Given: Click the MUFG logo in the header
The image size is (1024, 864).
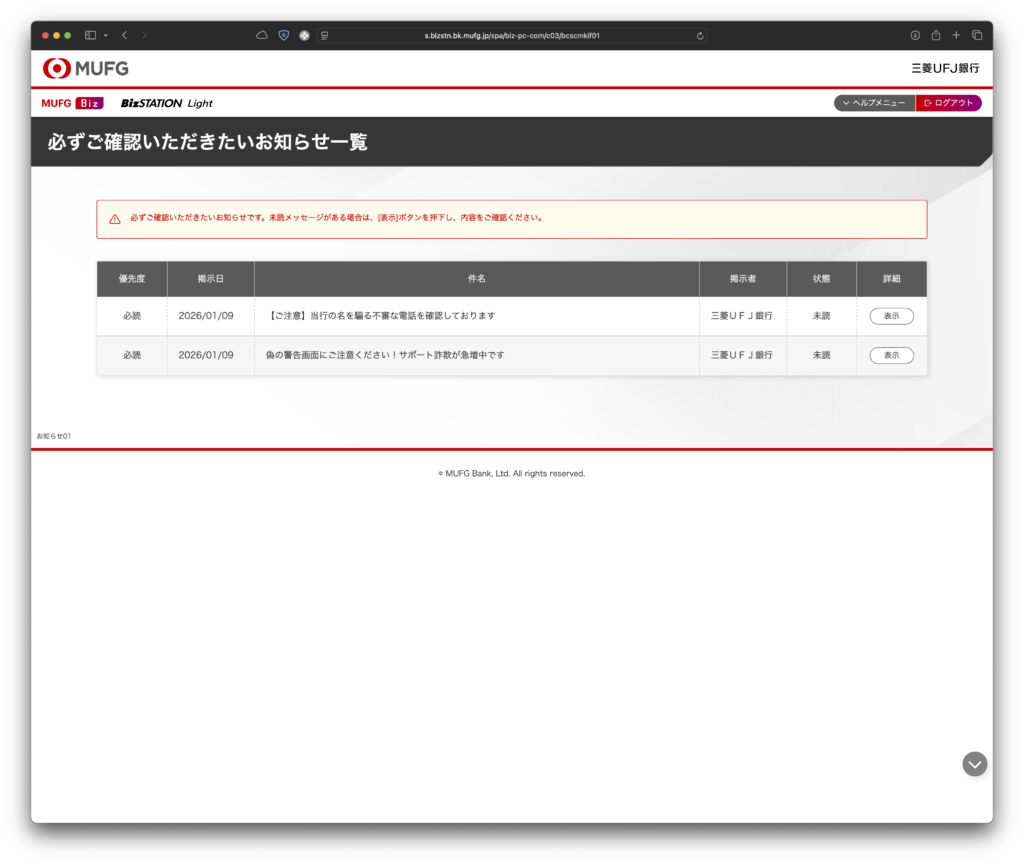Looking at the screenshot, I should point(86,69).
